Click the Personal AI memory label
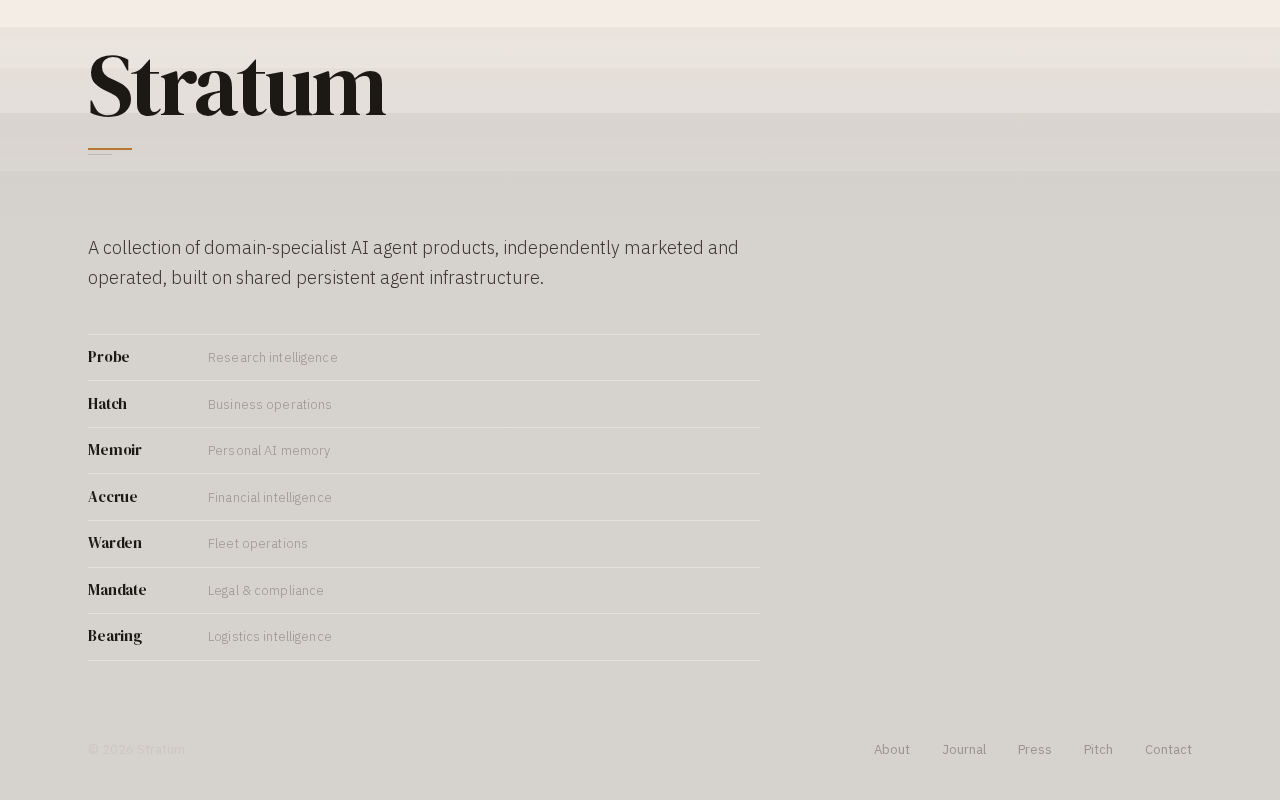The width and height of the screenshot is (1280, 800). click(x=269, y=450)
